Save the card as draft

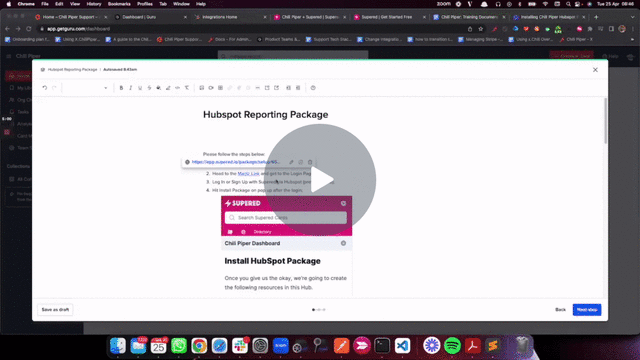(x=55, y=310)
